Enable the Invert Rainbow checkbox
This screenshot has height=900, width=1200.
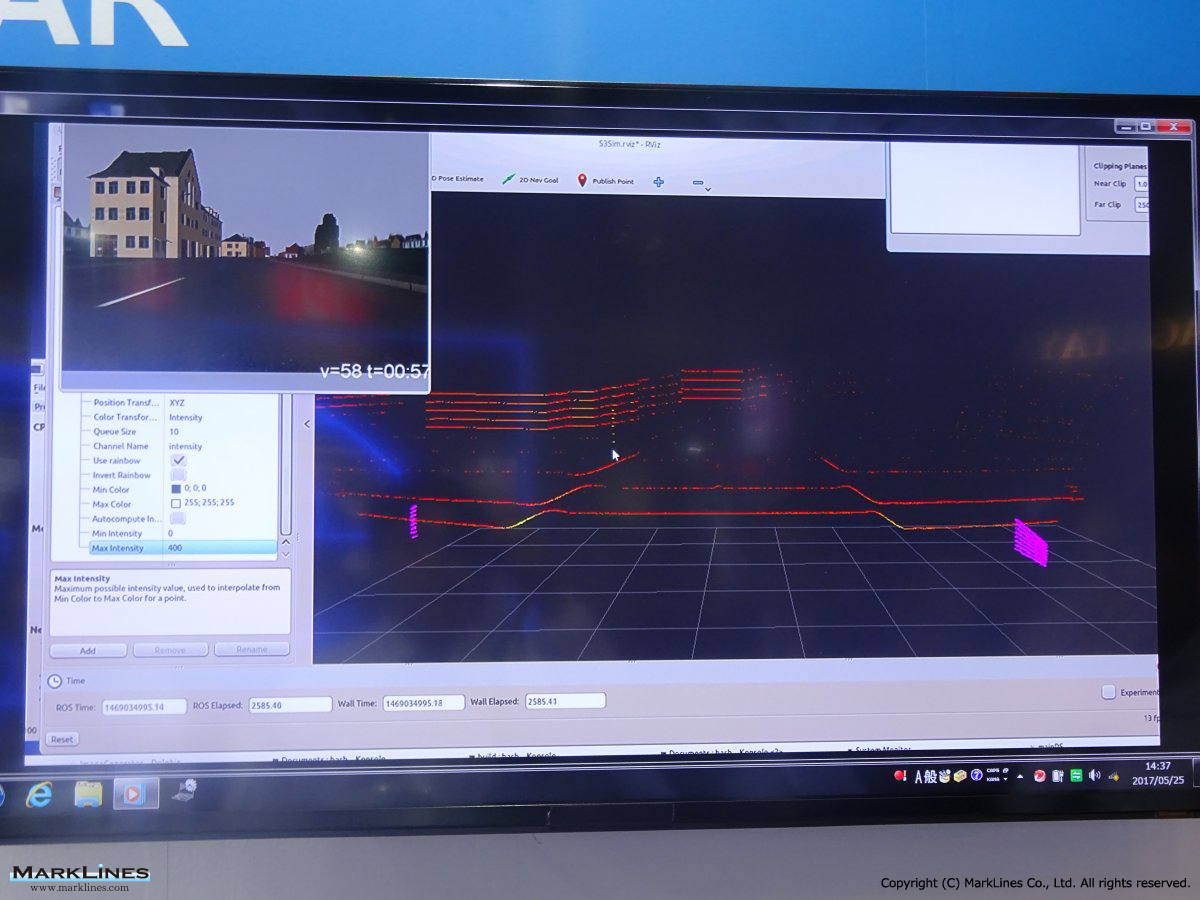[x=179, y=475]
